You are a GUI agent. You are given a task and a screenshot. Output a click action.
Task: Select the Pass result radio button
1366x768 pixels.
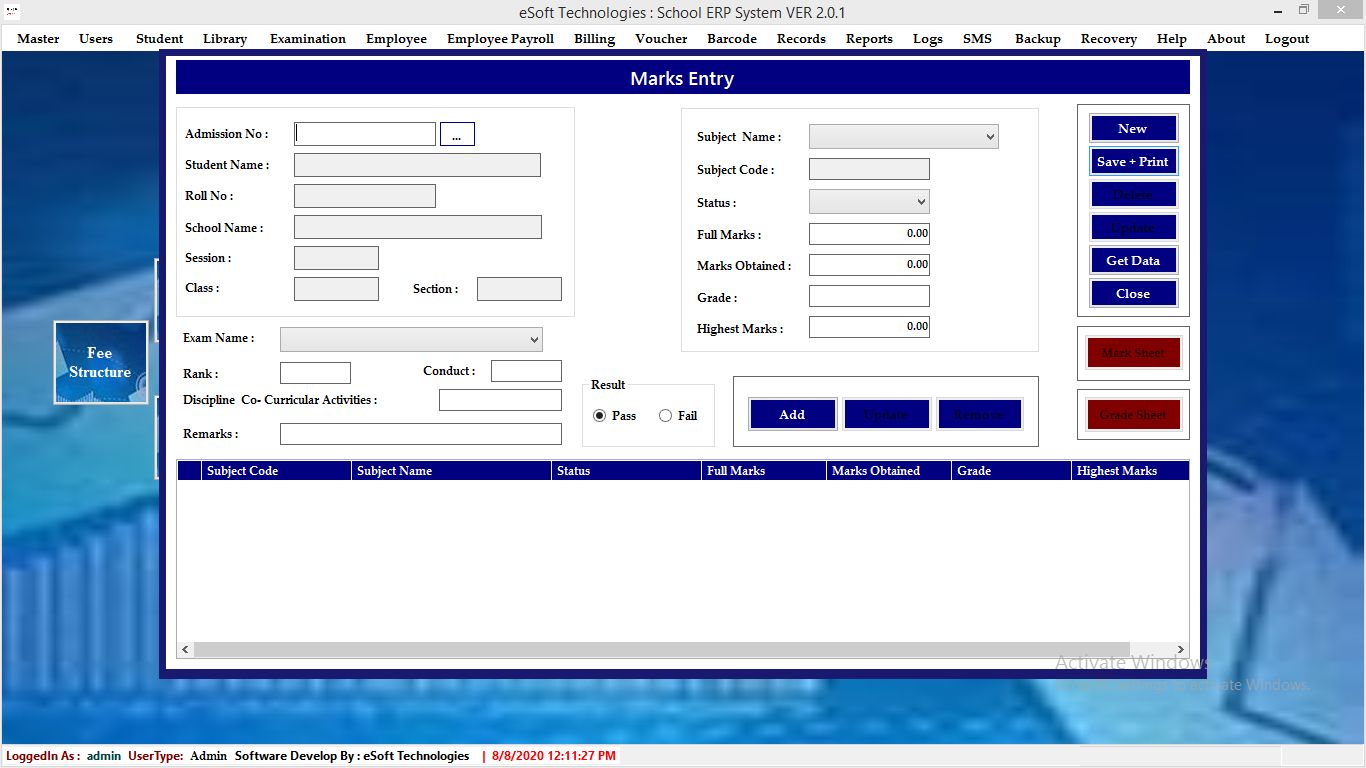pos(600,416)
